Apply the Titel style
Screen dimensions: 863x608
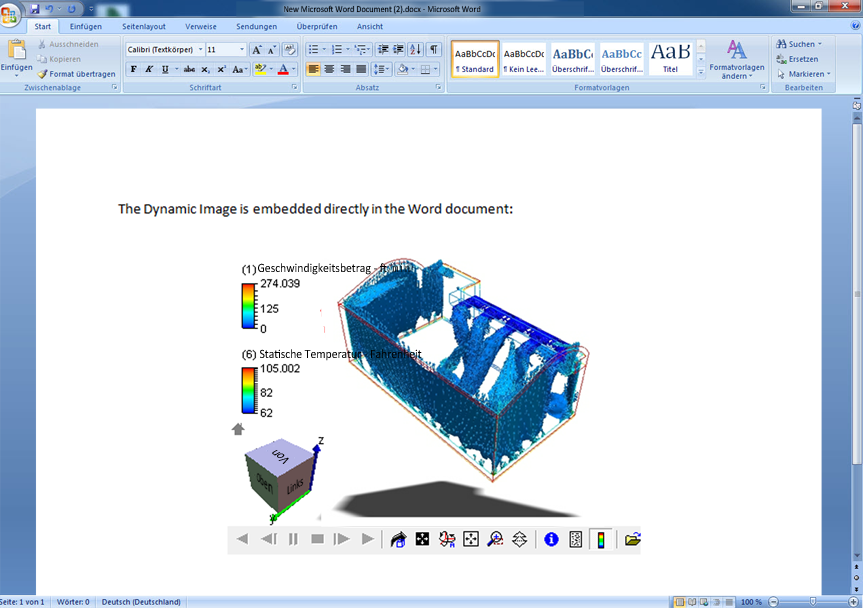coord(670,59)
